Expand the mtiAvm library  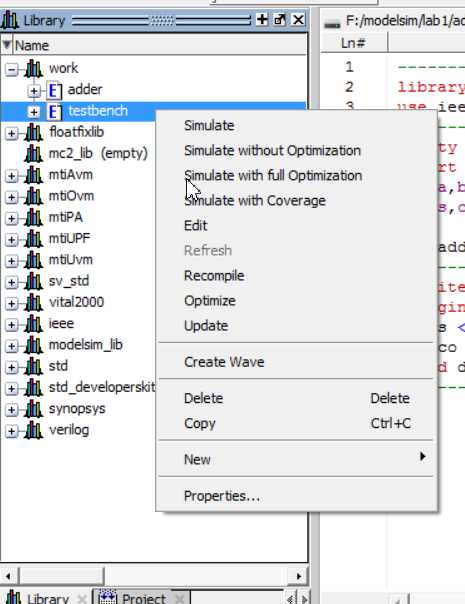12,176
